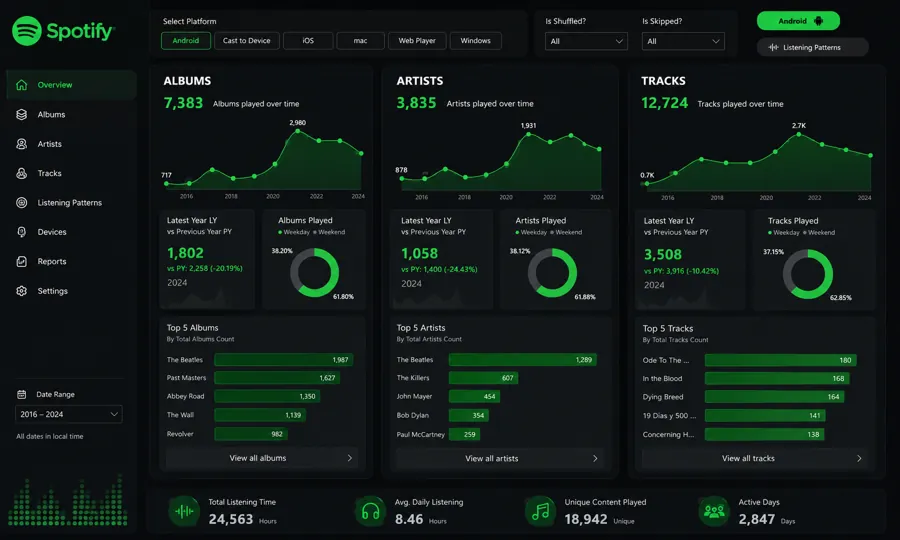Select the Cast to Device platform filter
900x540 pixels.
pyautogui.click(x=247, y=41)
